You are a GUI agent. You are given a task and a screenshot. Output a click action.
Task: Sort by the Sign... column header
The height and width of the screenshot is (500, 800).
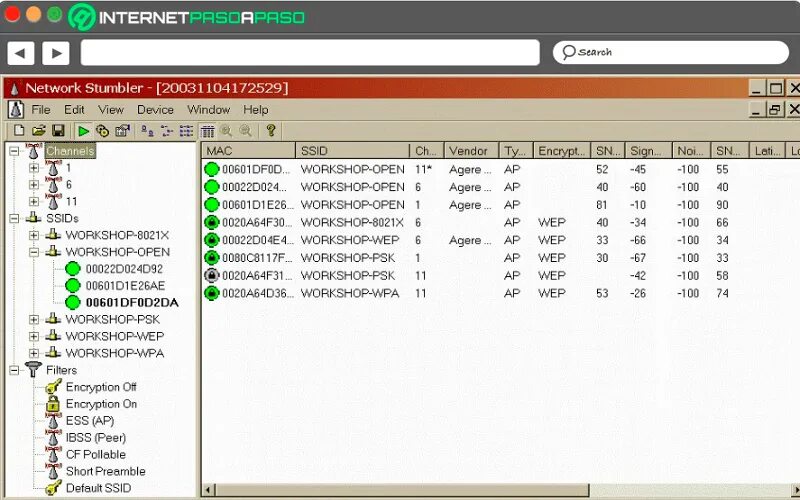pyautogui.click(x=649, y=151)
